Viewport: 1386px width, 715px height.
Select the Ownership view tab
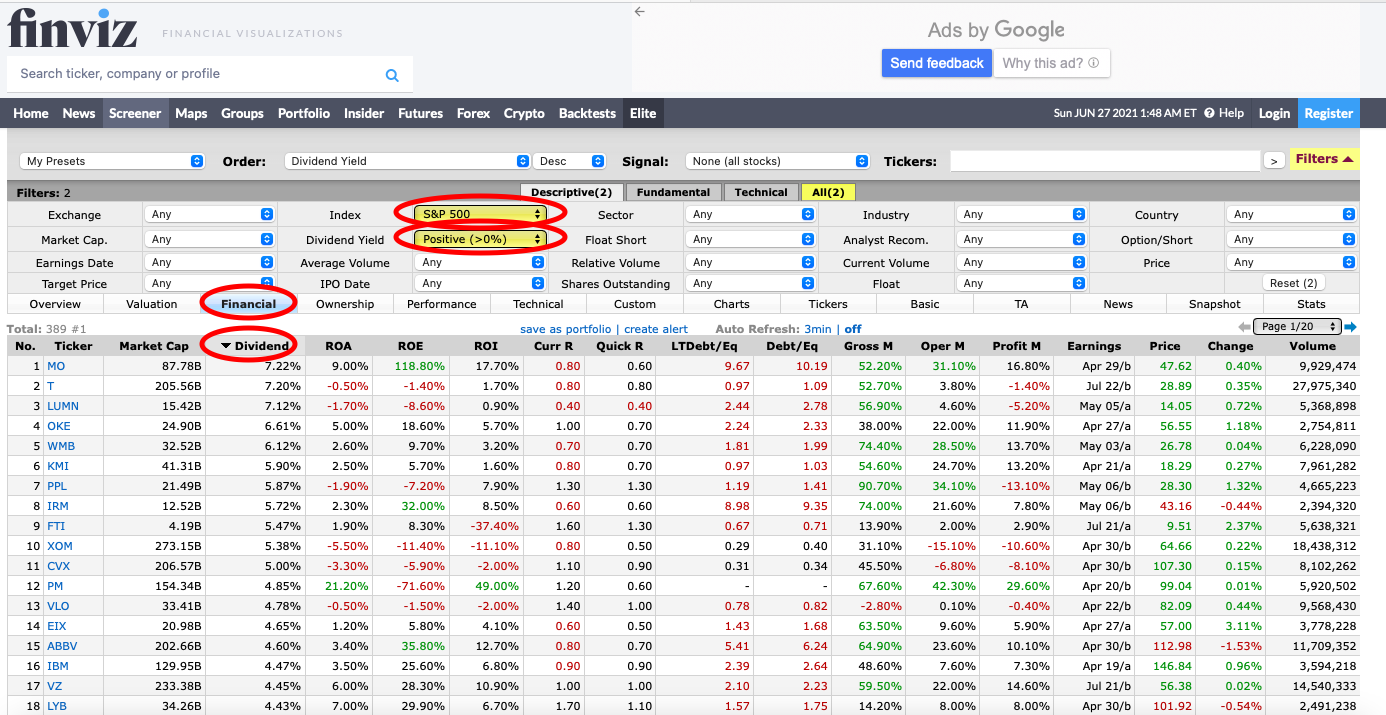[x=345, y=304]
